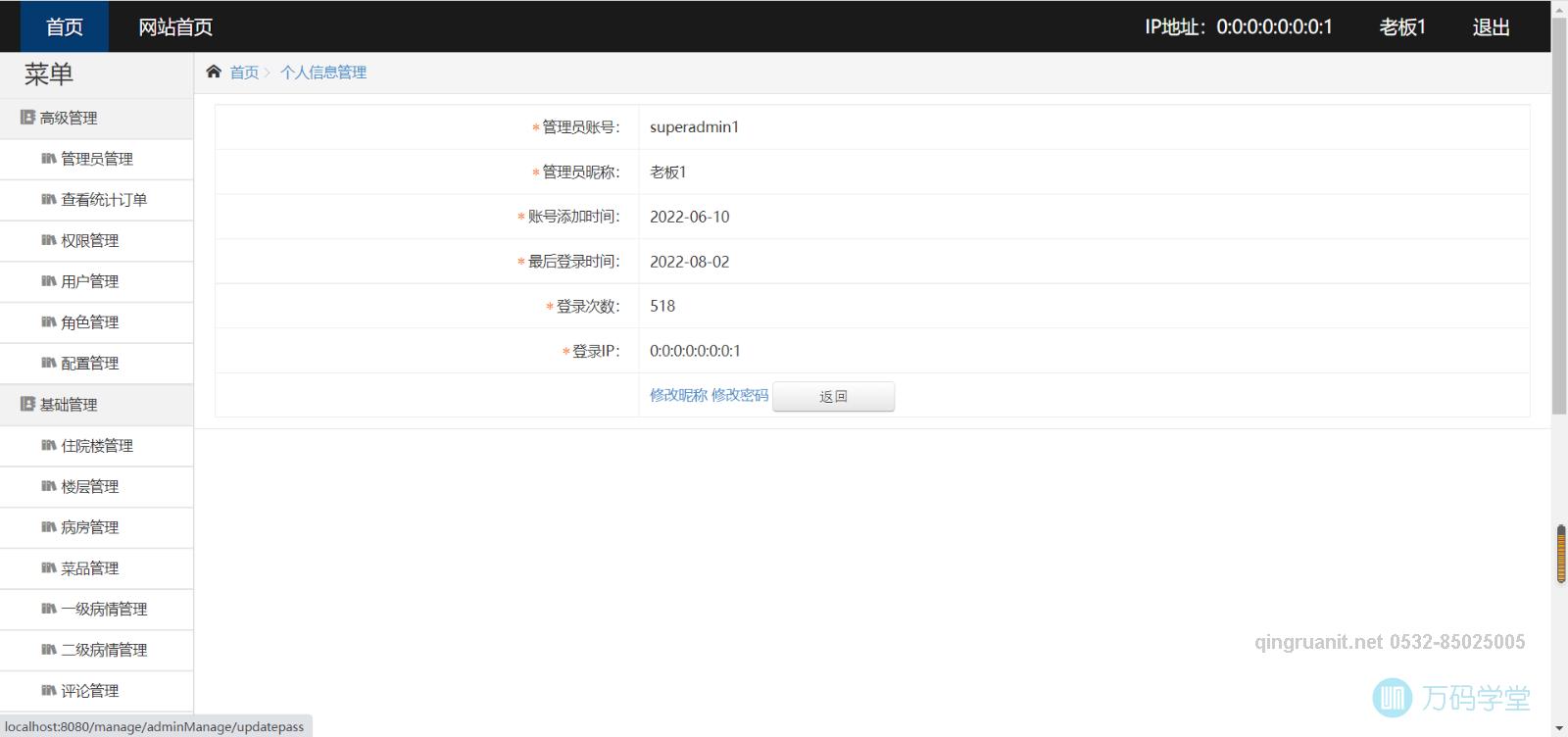The width and height of the screenshot is (1568, 737).
Task: Click the icon beside 评论管理
Action: tap(48, 691)
